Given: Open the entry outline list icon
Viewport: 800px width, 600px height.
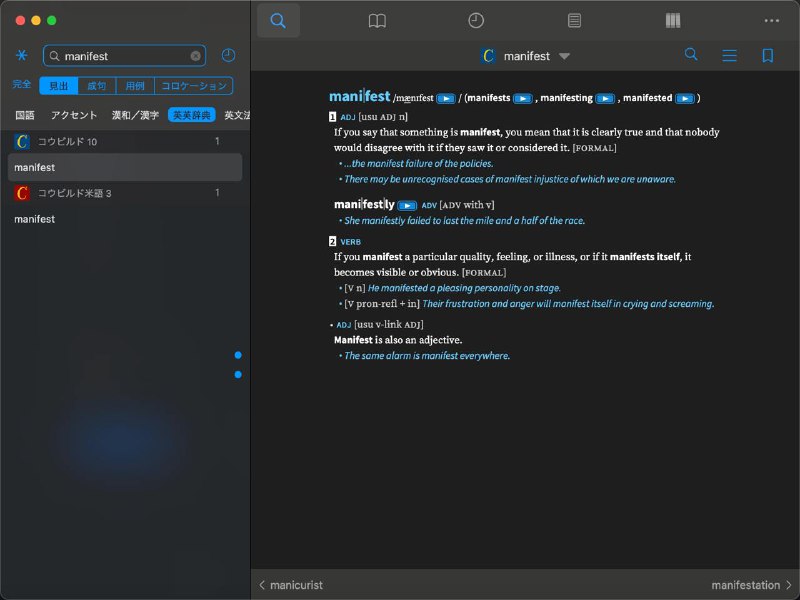Looking at the screenshot, I should pos(730,56).
